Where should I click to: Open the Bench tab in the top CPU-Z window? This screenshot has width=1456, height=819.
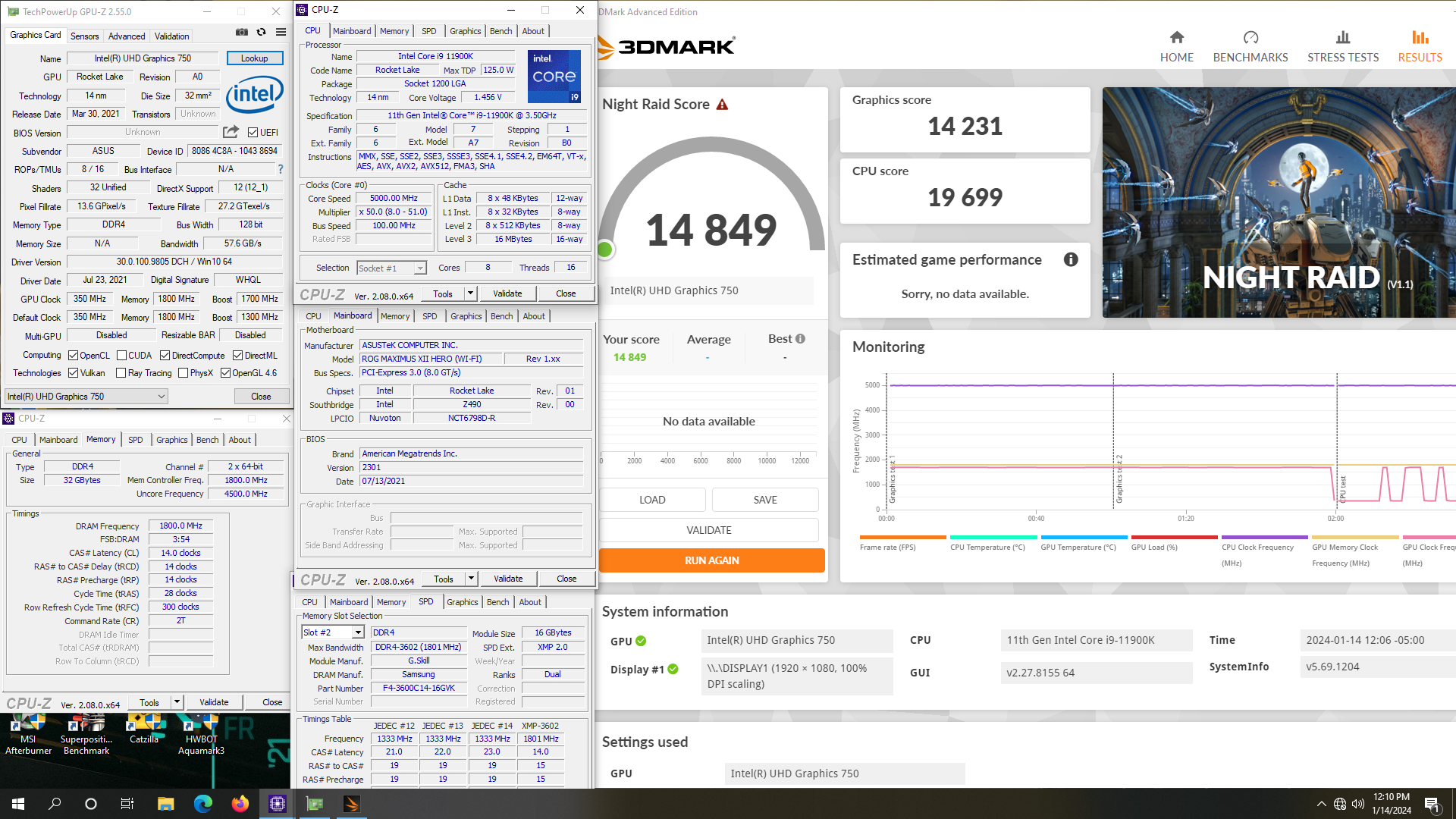coord(500,31)
